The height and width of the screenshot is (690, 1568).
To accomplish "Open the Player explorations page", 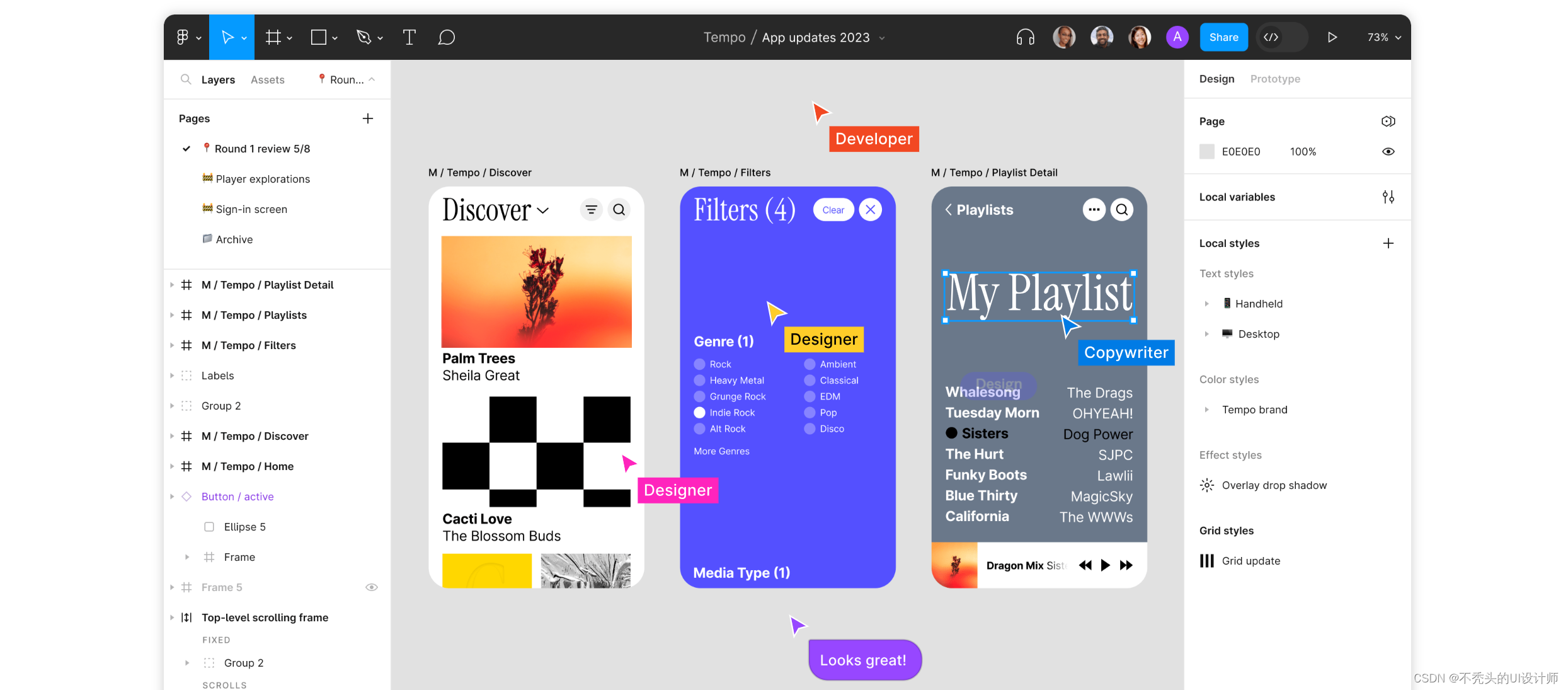I will coord(263,179).
